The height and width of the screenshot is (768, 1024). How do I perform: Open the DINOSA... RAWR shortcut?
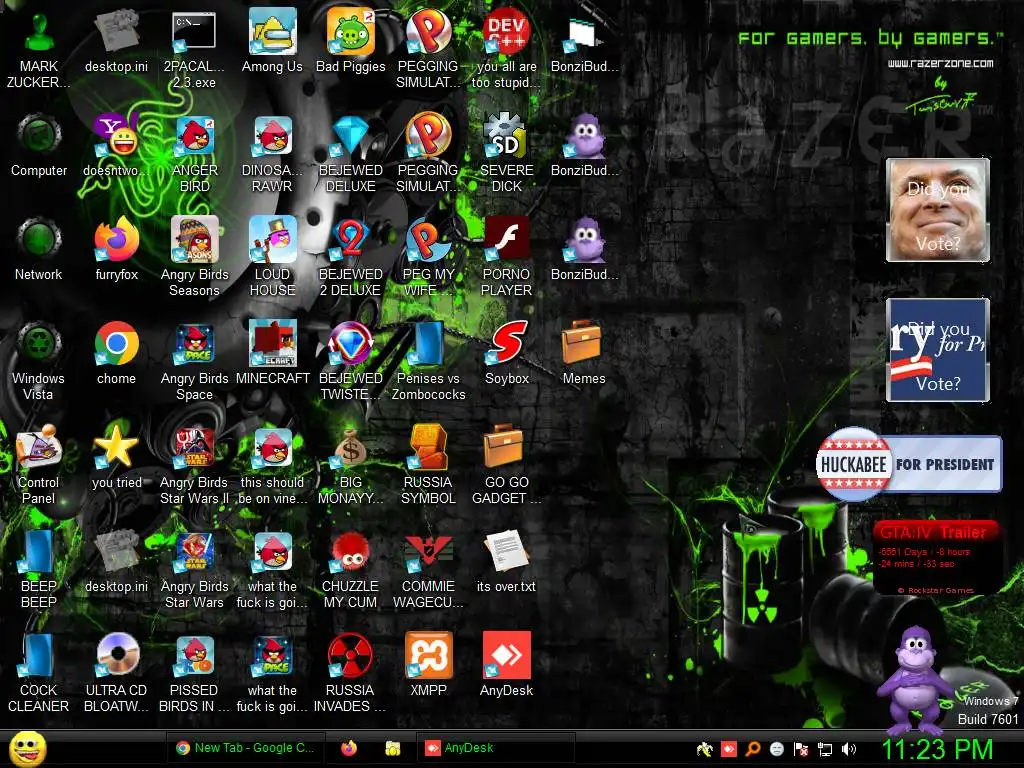click(x=272, y=153)
